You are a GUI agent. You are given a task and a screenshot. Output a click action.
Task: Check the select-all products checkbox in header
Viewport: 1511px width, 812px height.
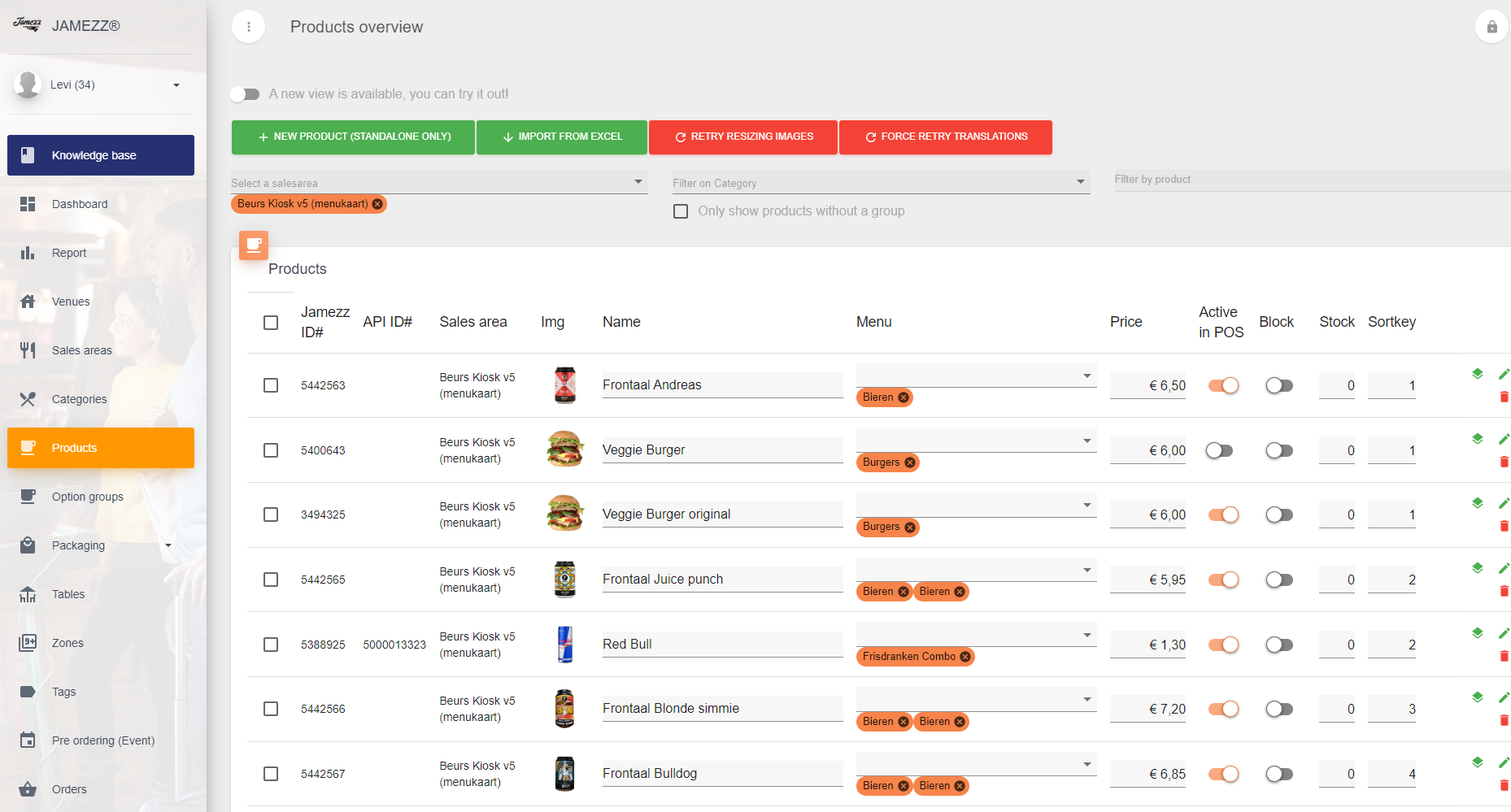pos(271,323)
